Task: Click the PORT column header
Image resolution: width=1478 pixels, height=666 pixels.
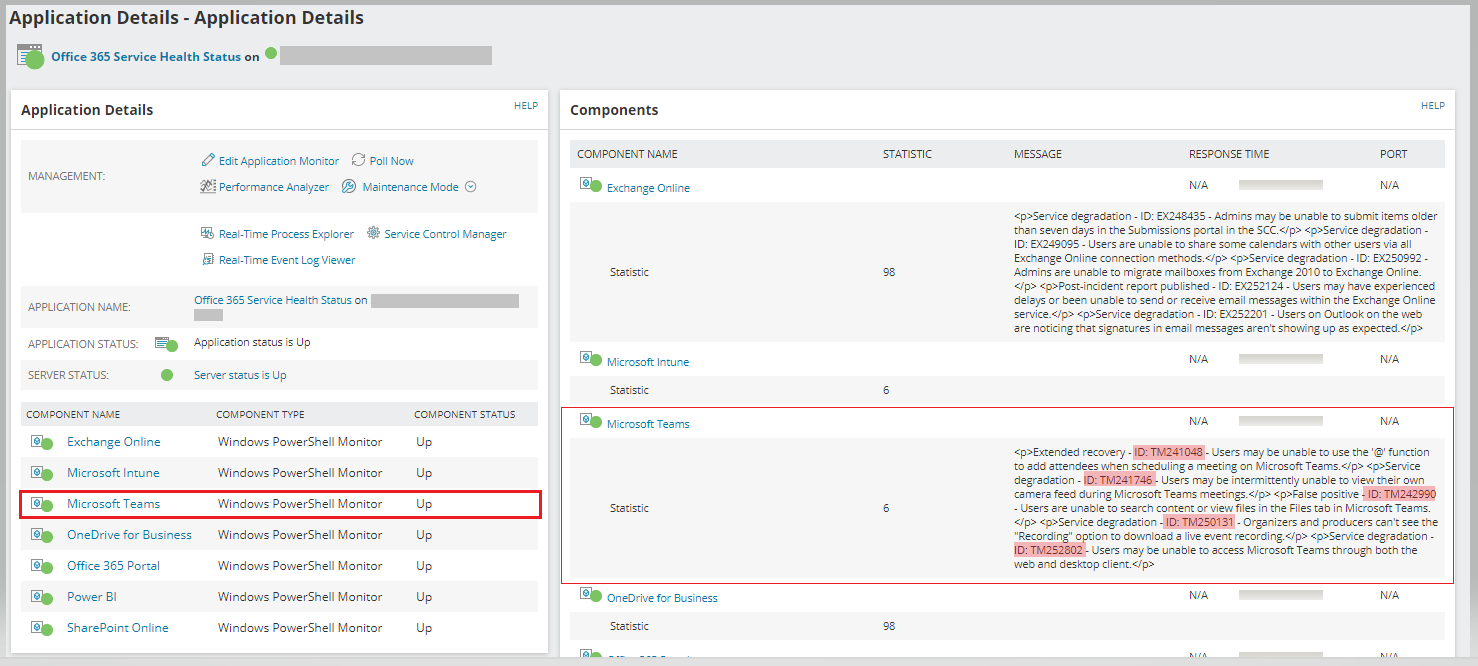Action: coord(1393,154)
